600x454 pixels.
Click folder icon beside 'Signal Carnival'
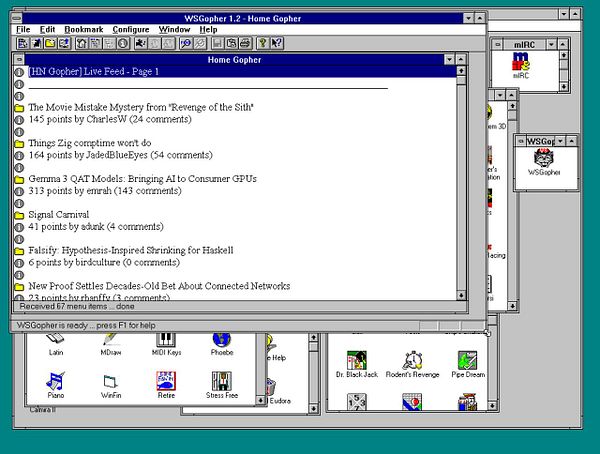tap(19, 215)
